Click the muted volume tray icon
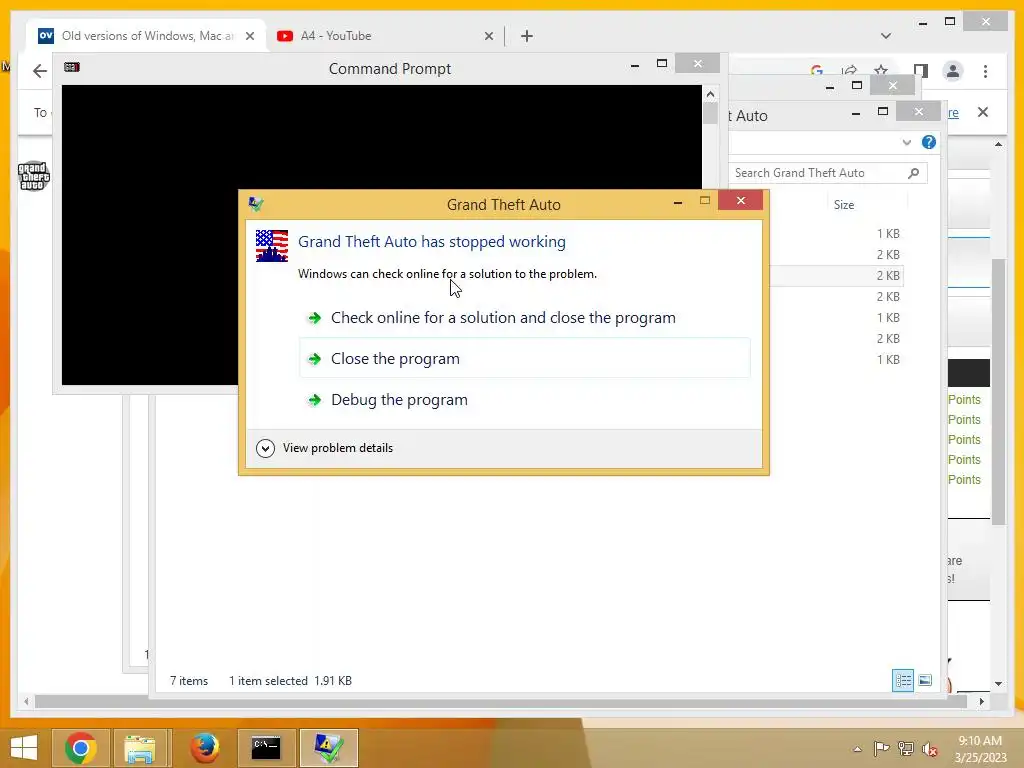Screen dimensions: 1024x768 pyautogui.click(x=930, y=748)
